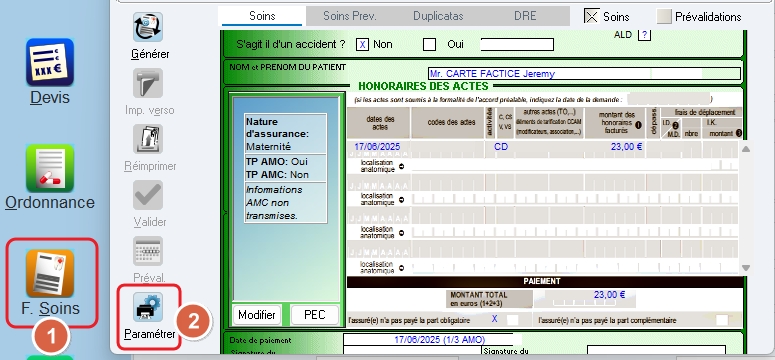This screenshot has width=775, height=360.
Task: Click the PEC button
Action: point(315,315)
